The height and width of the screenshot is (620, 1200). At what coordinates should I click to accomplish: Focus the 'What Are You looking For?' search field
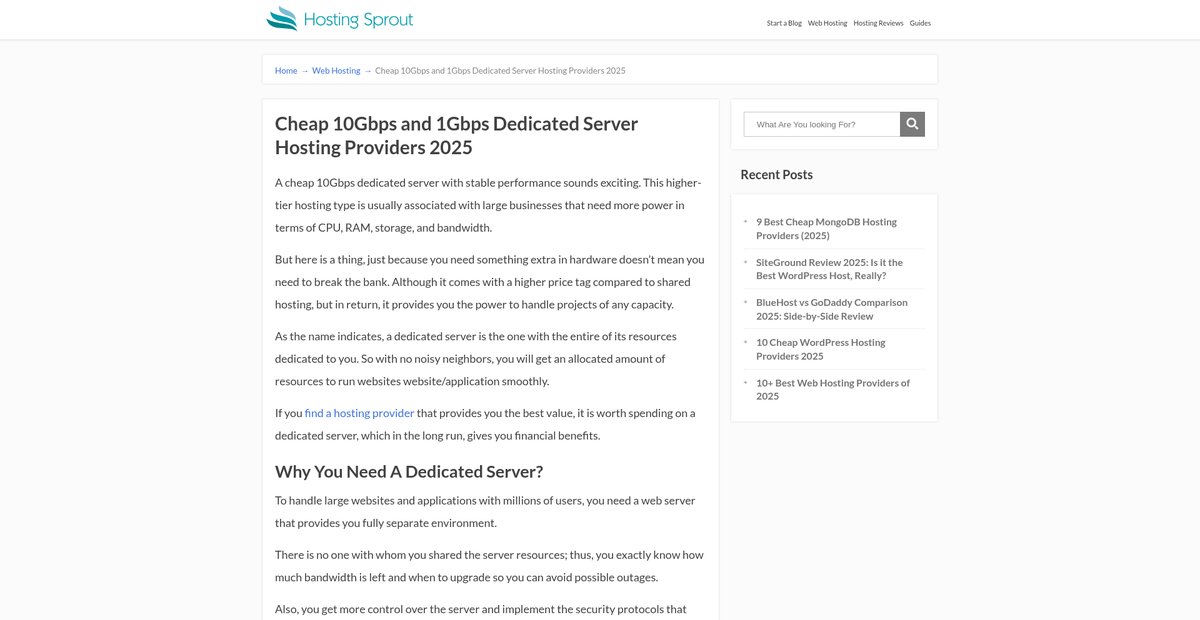pyautogui.click(x=822, y=124)
